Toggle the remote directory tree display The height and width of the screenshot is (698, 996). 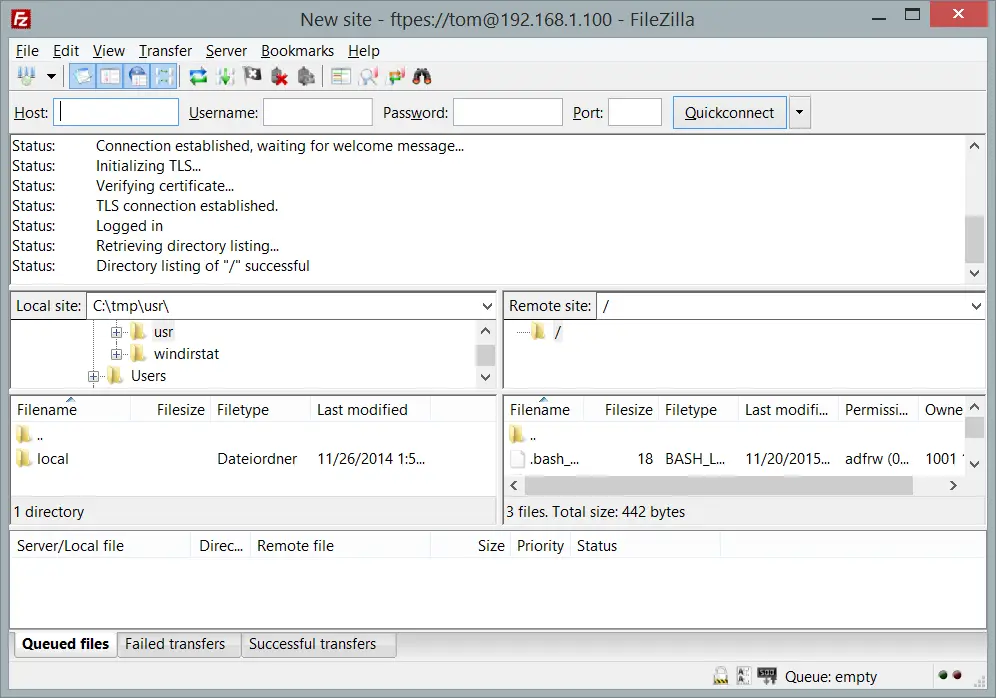[137, 77]
